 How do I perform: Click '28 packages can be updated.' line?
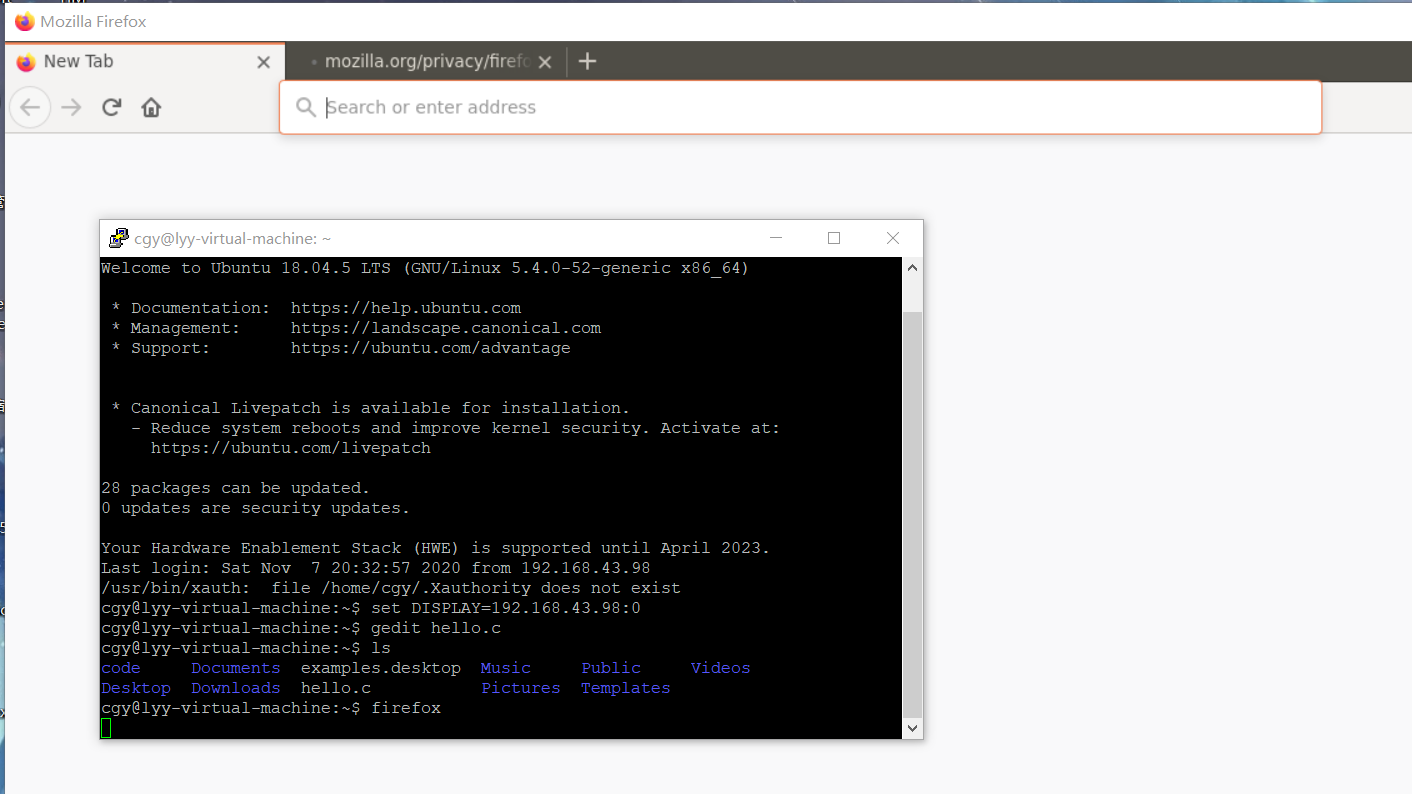pyautogui.click(x=236, y=488)
